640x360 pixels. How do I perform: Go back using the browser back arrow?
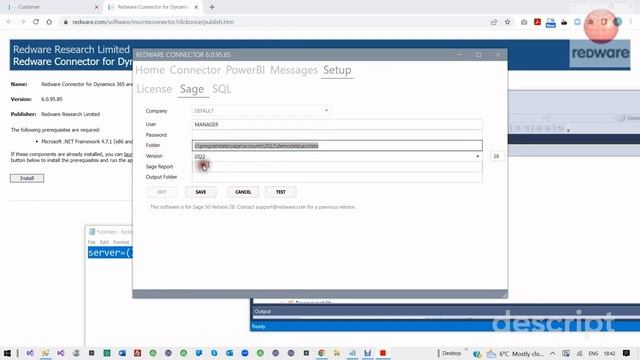pos(9,22)
